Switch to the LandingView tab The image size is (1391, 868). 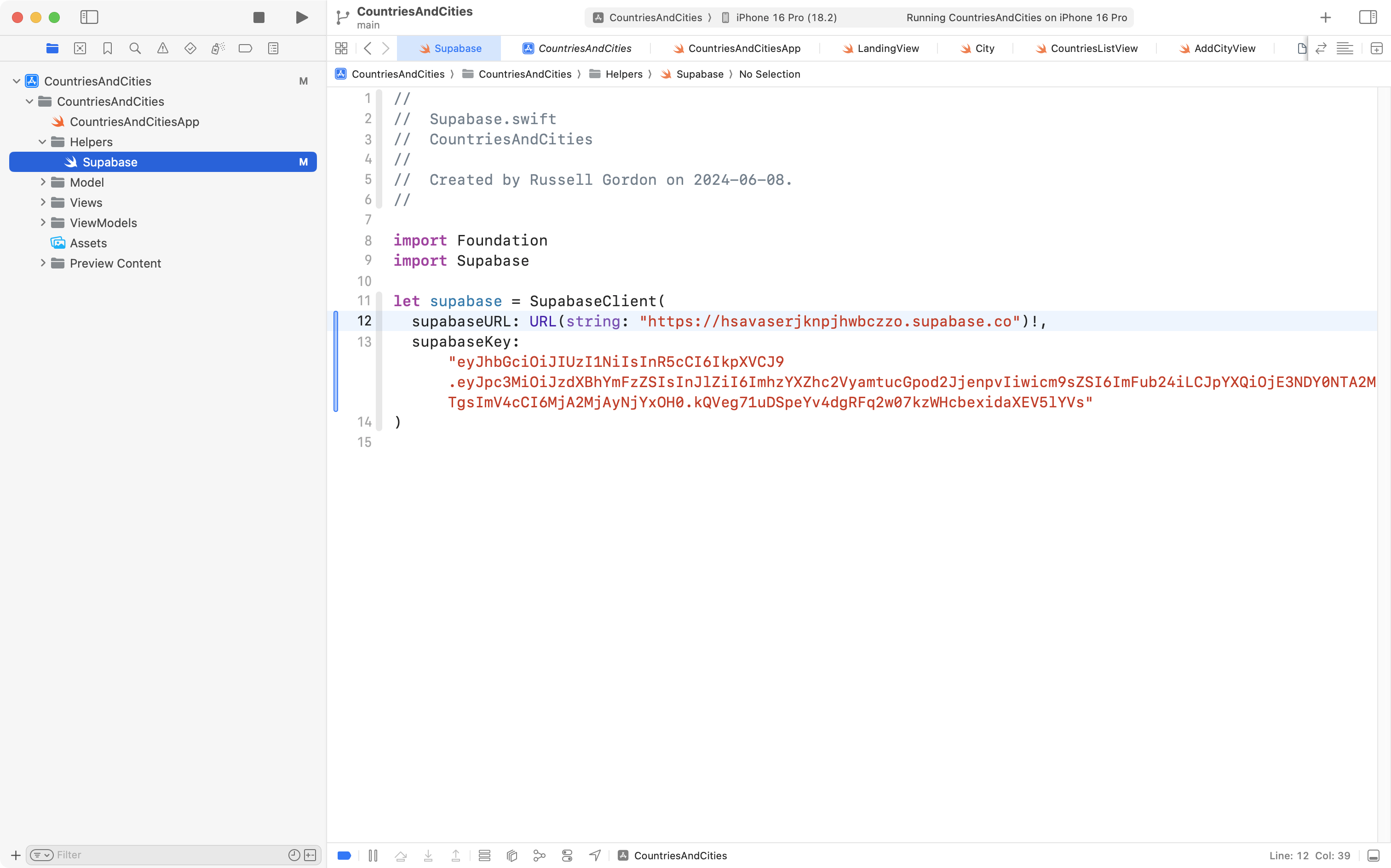click(x=887, y=48)
